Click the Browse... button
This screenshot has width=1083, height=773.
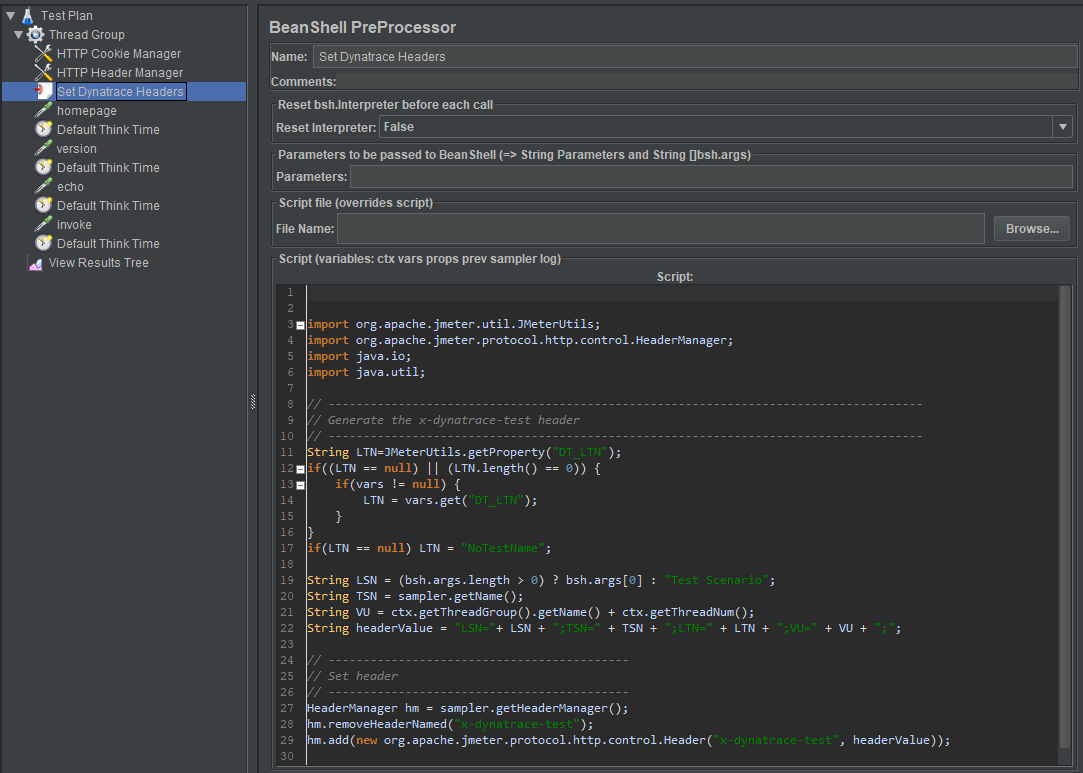tap(1032, 229)
